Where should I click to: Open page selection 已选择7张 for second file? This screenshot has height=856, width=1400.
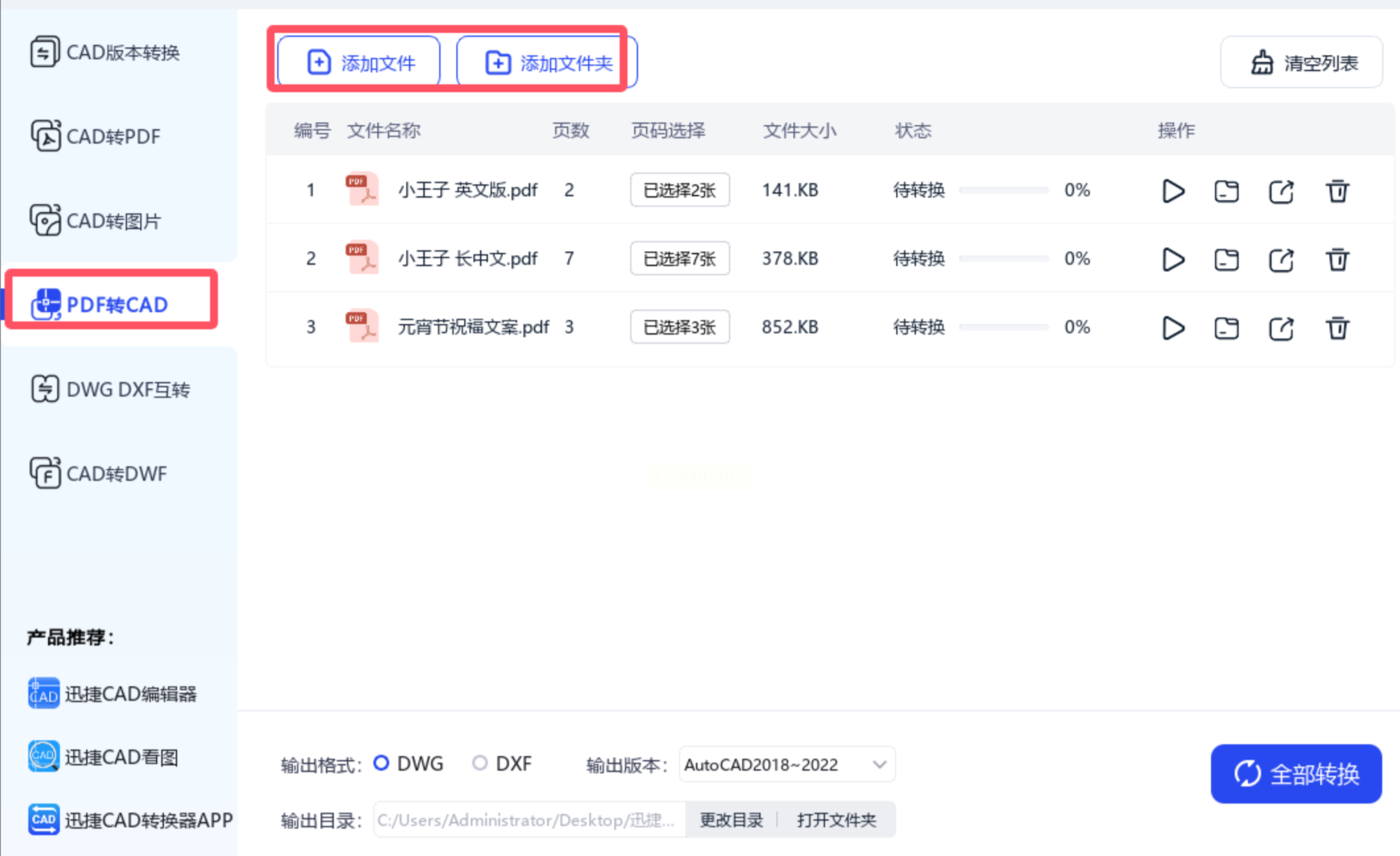tap(679, 259)
